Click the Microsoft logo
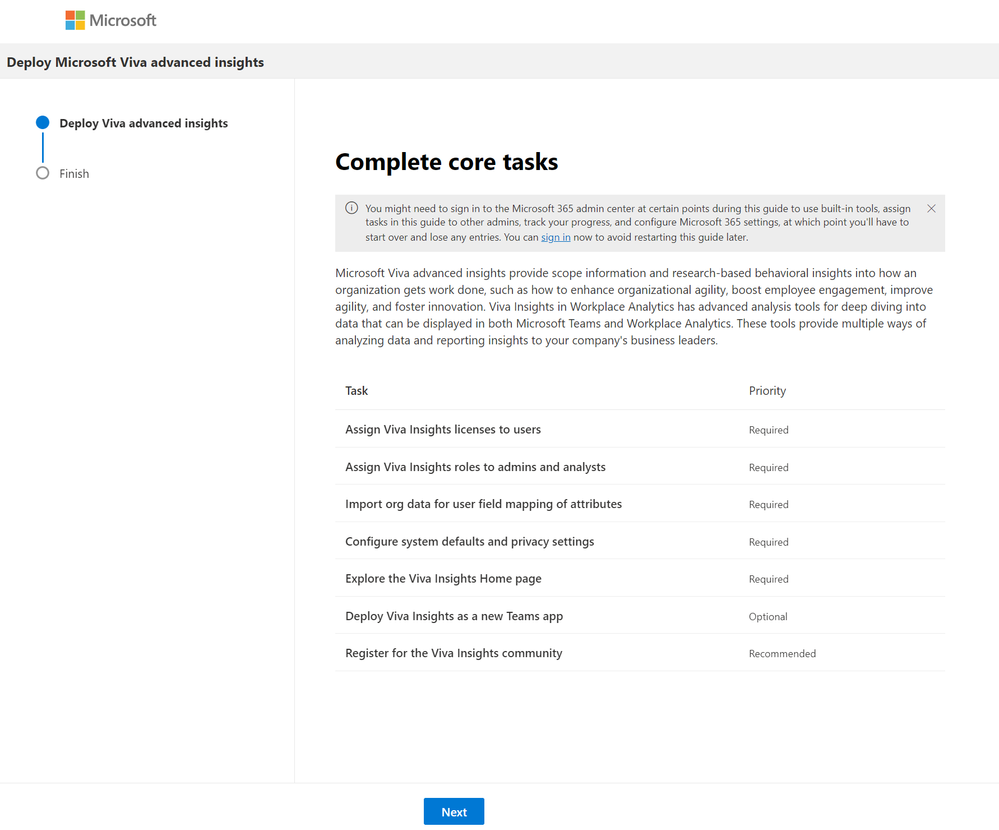Viewport: 999px width, 830px height. point(111,20)
